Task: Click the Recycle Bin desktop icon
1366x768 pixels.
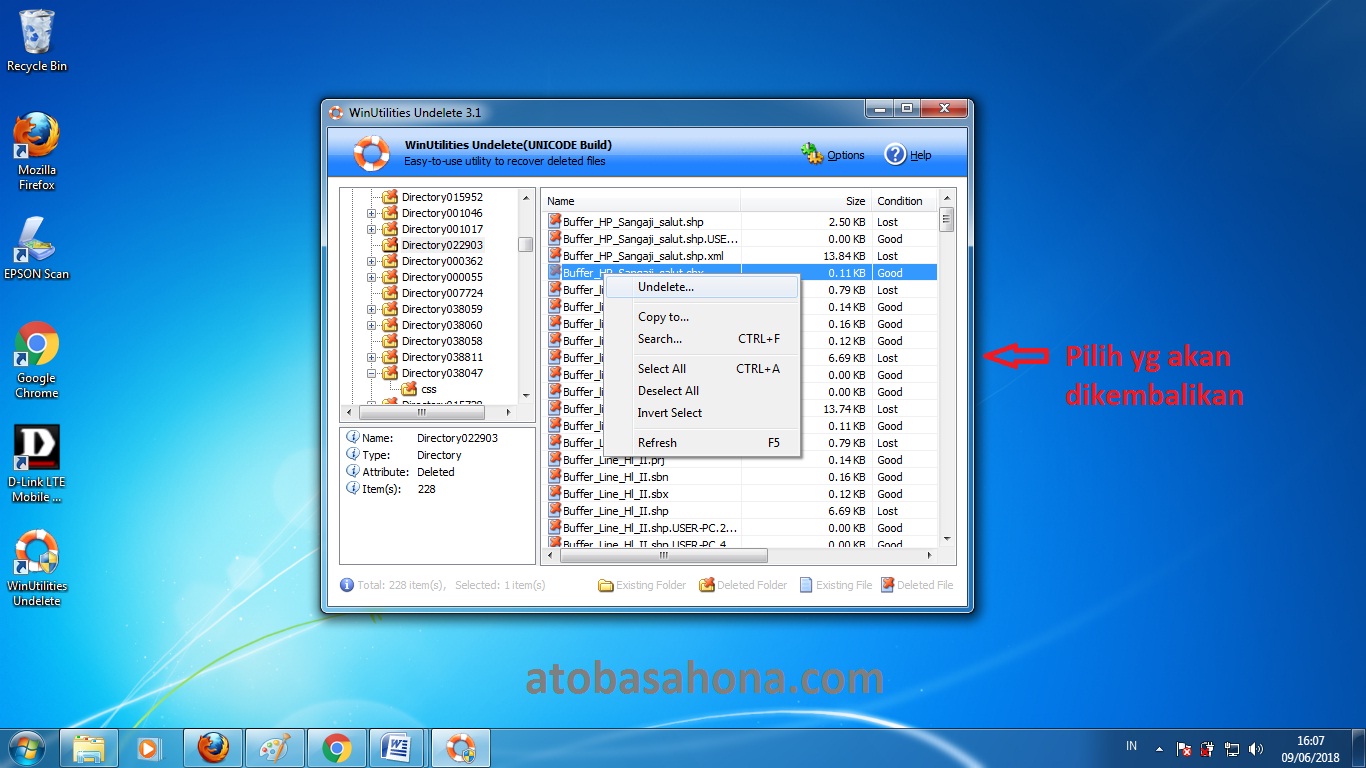Action: click(37, 41)
